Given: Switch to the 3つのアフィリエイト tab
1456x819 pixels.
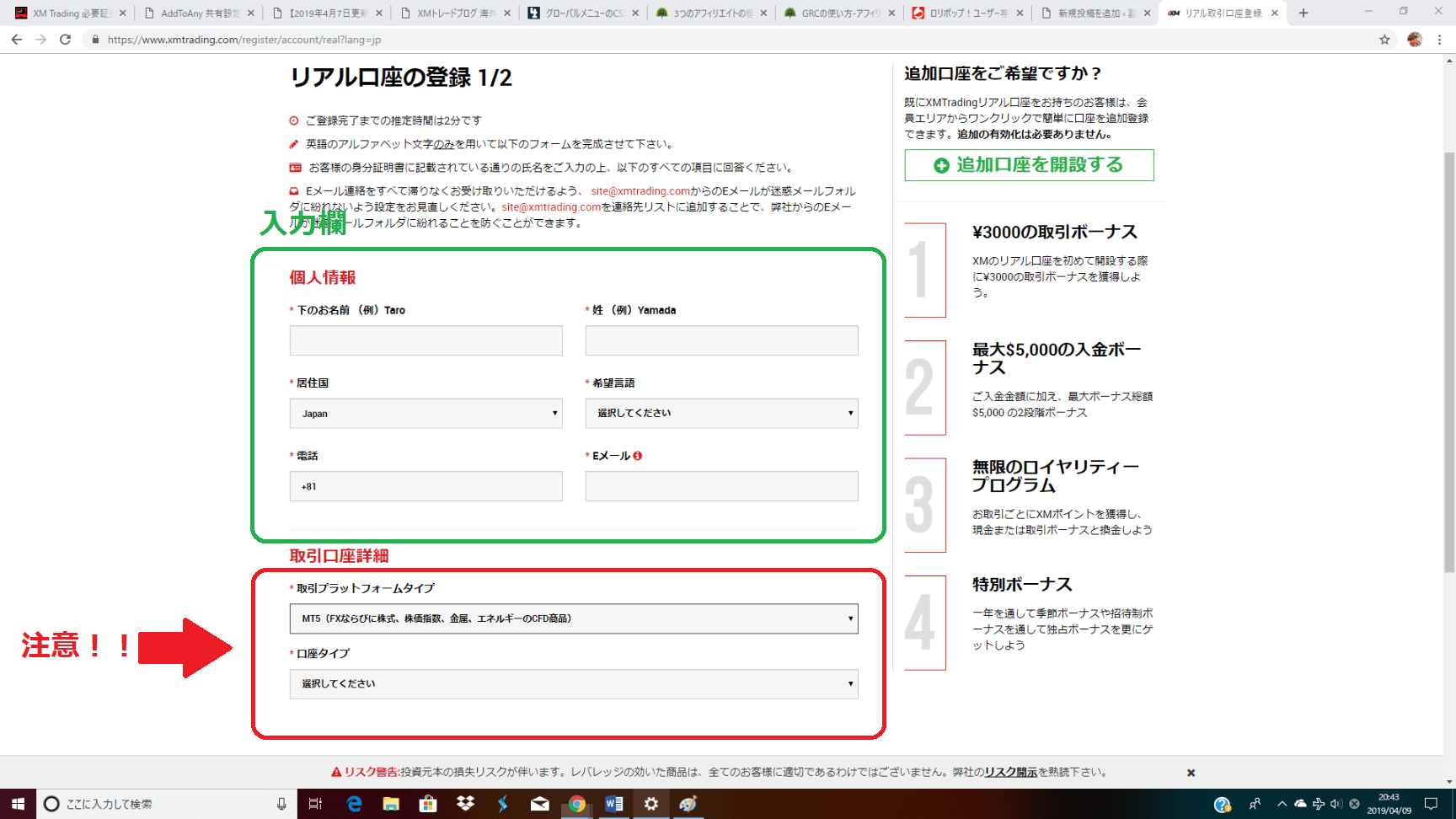Looking at the screenshot, I should pyautogui.click(x=710, y=13).
